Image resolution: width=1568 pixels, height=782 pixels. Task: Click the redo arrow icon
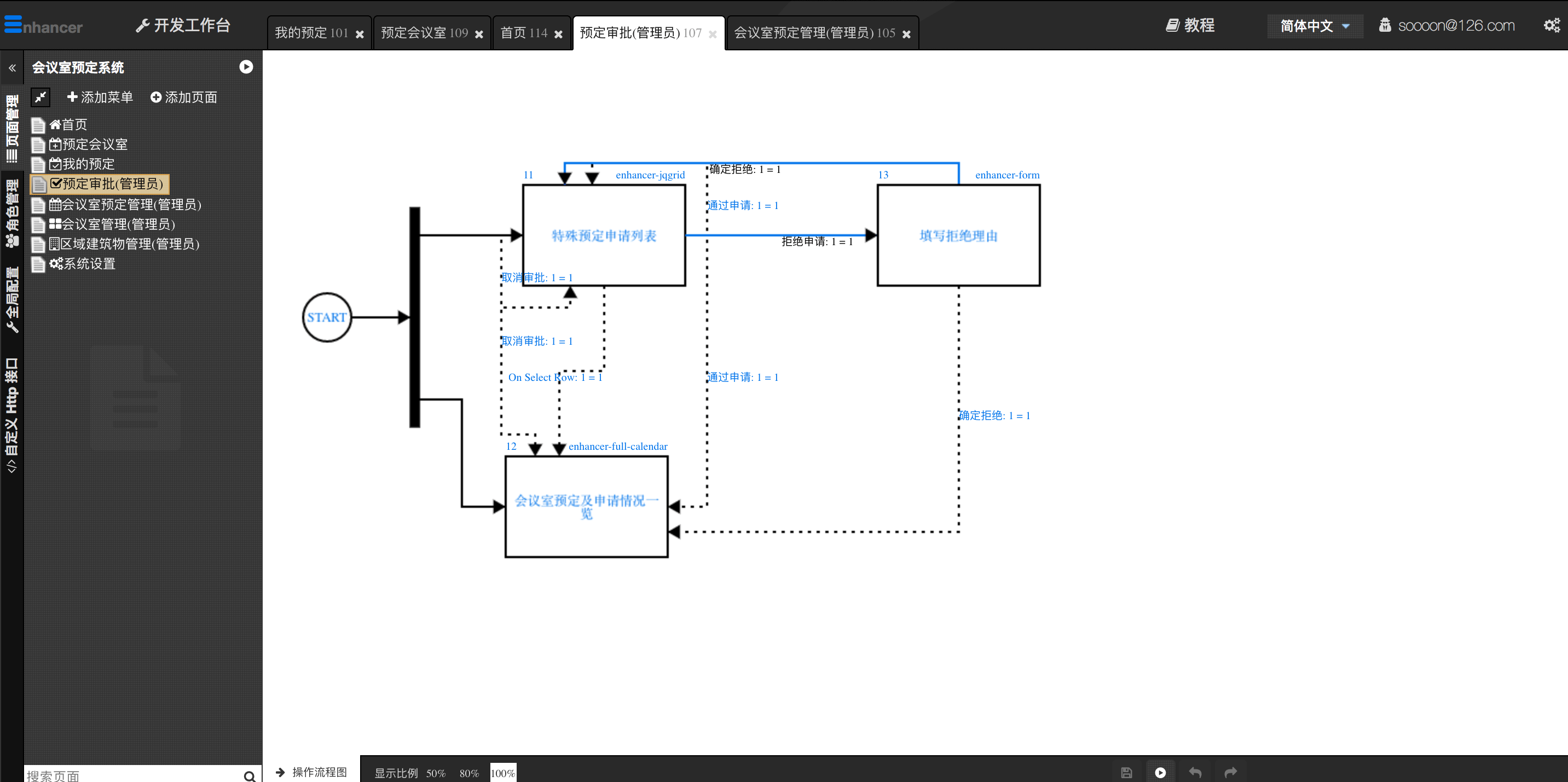[x=1230, y=772]
